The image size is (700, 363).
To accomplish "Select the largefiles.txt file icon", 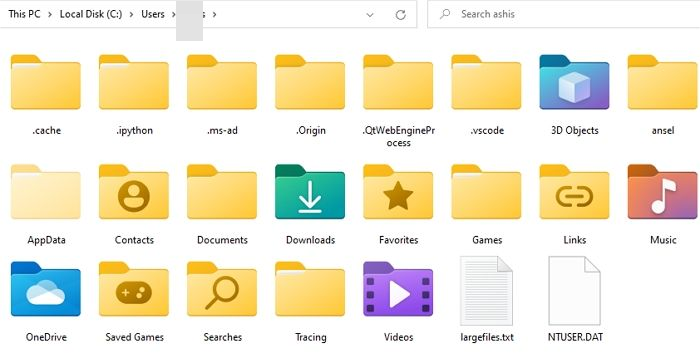I will tap(486, 290).
